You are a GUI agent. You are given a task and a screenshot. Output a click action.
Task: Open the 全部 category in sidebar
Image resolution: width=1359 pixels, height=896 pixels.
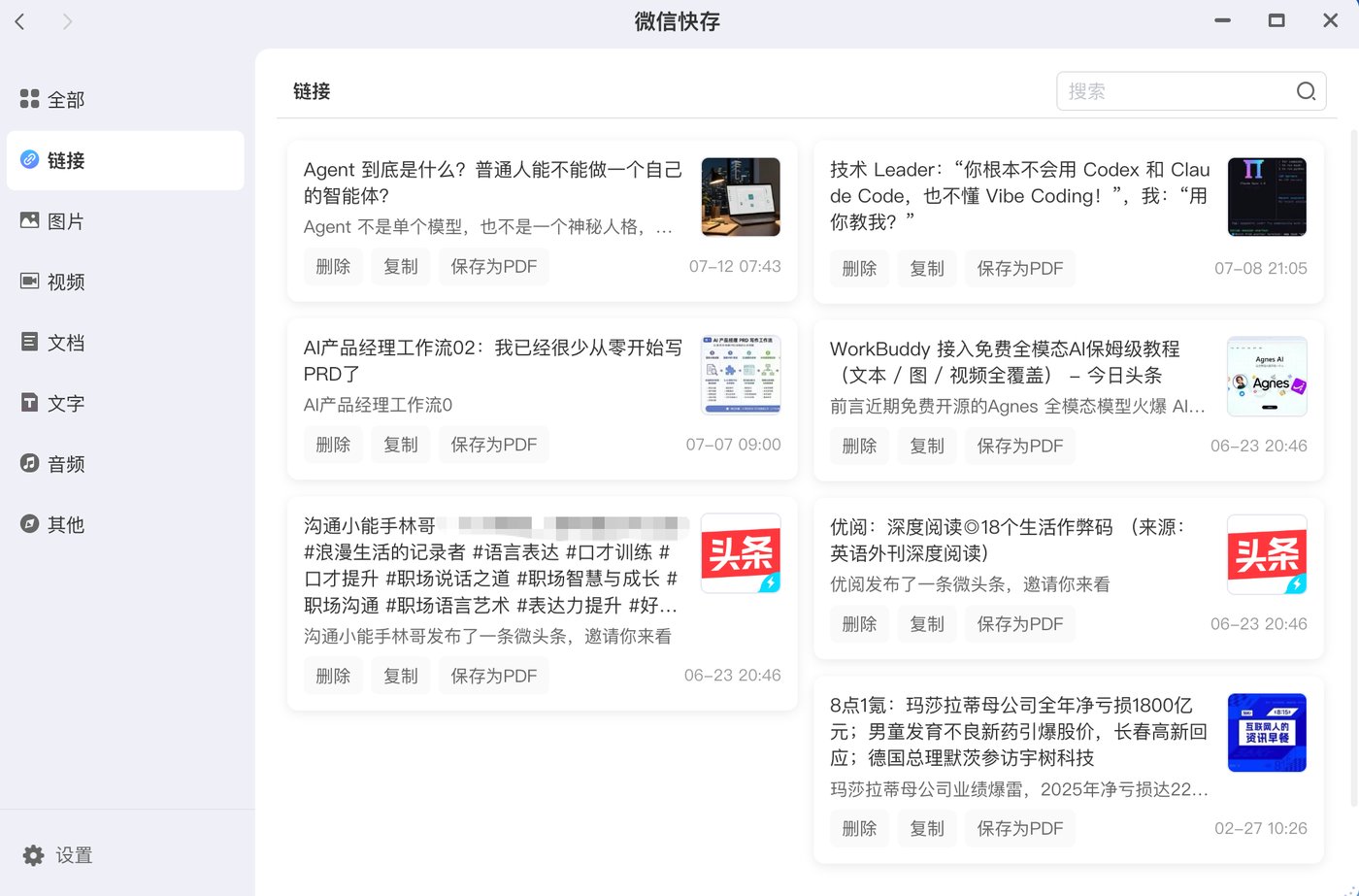(x=125, y=99)
